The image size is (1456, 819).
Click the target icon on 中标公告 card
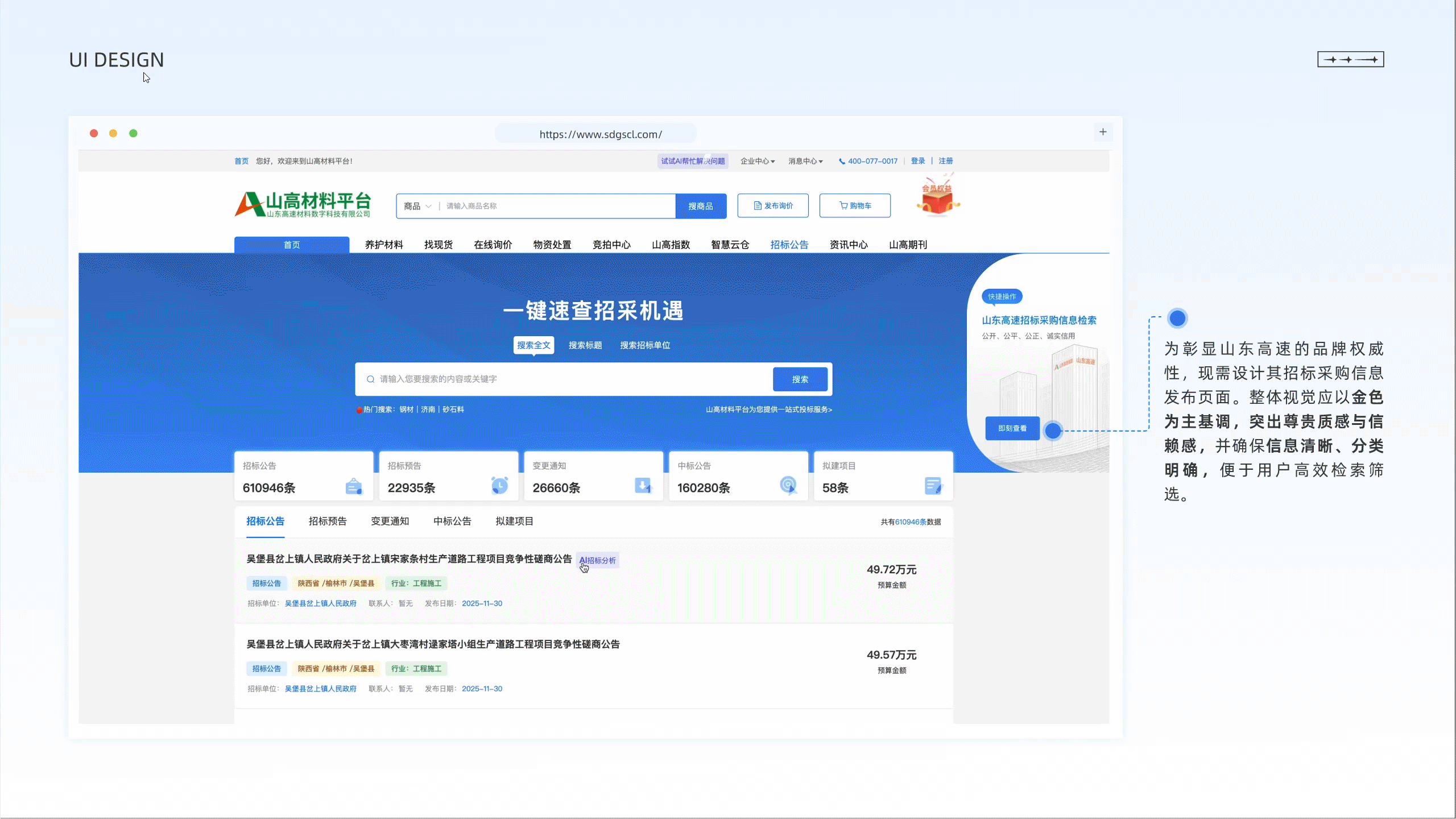[x=788, y=486]
